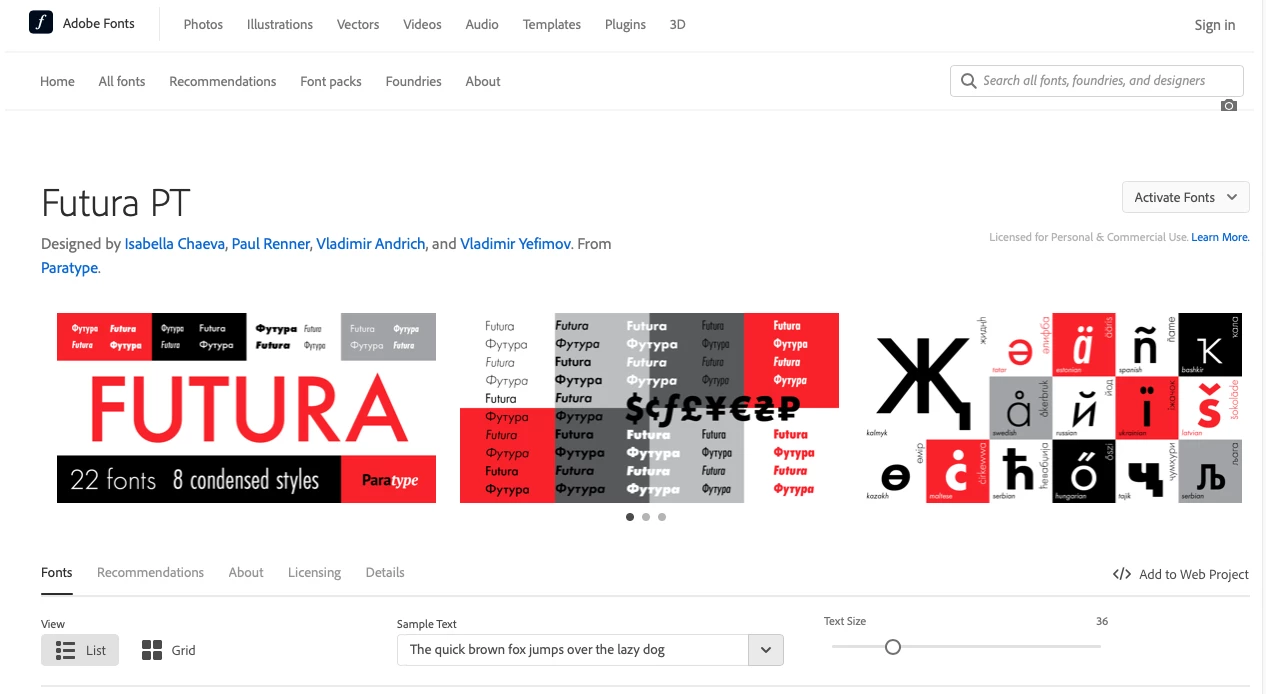Open visual search camera icon

coord(1229,105)
